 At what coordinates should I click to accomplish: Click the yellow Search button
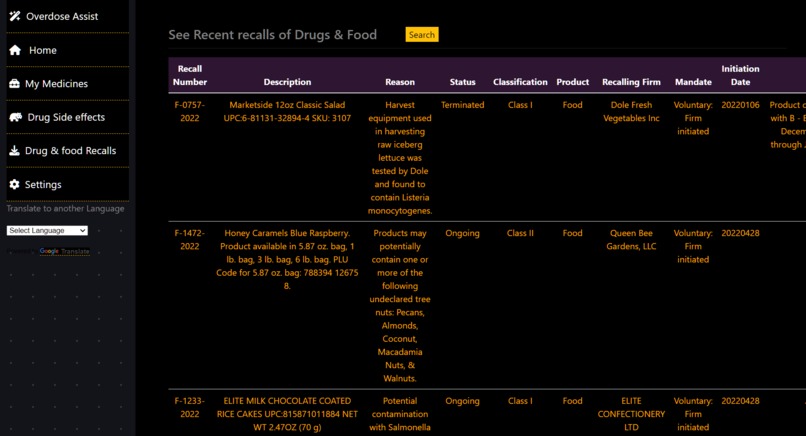(422, 34)
